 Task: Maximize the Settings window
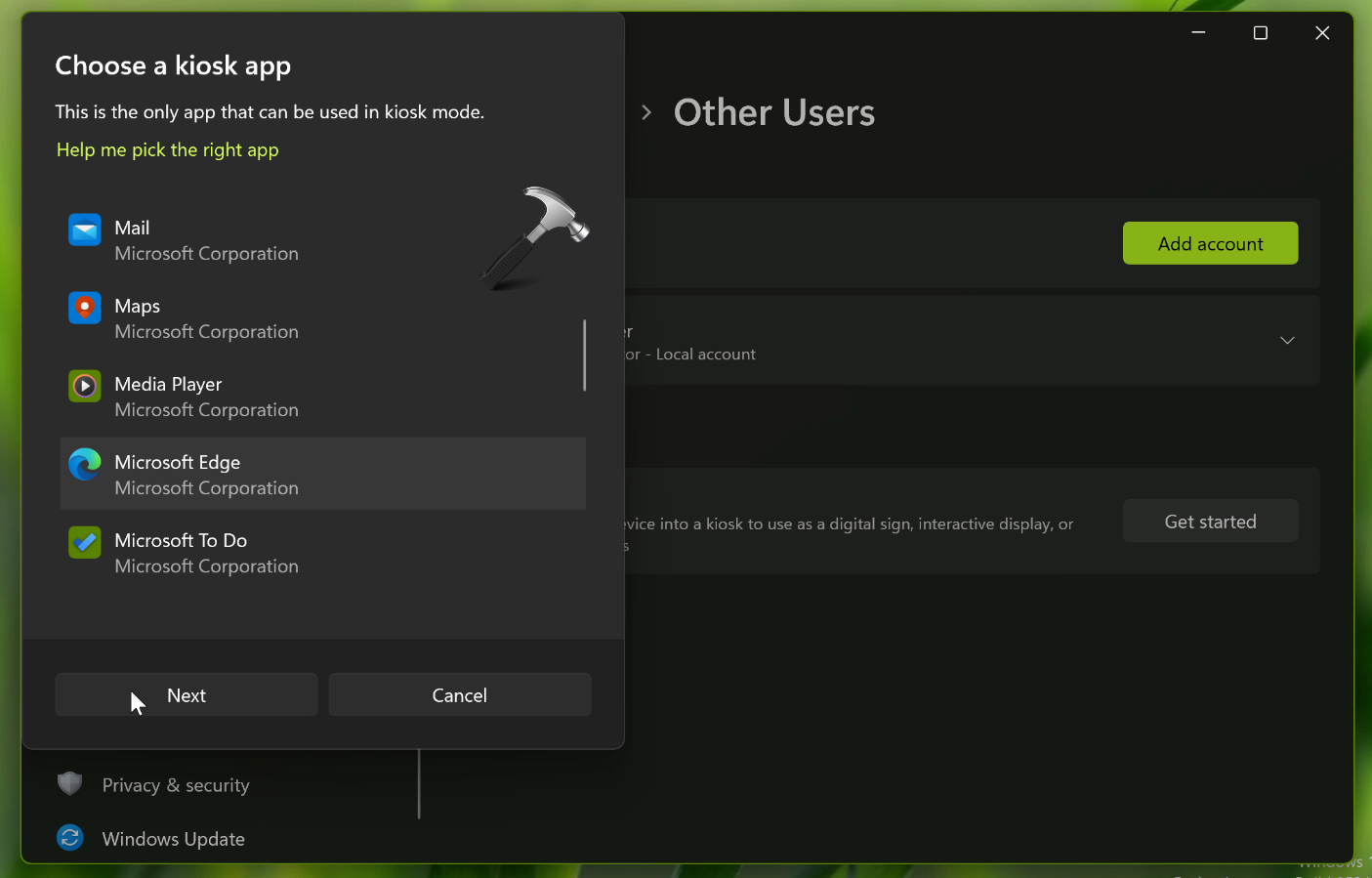coord(1260,33)
